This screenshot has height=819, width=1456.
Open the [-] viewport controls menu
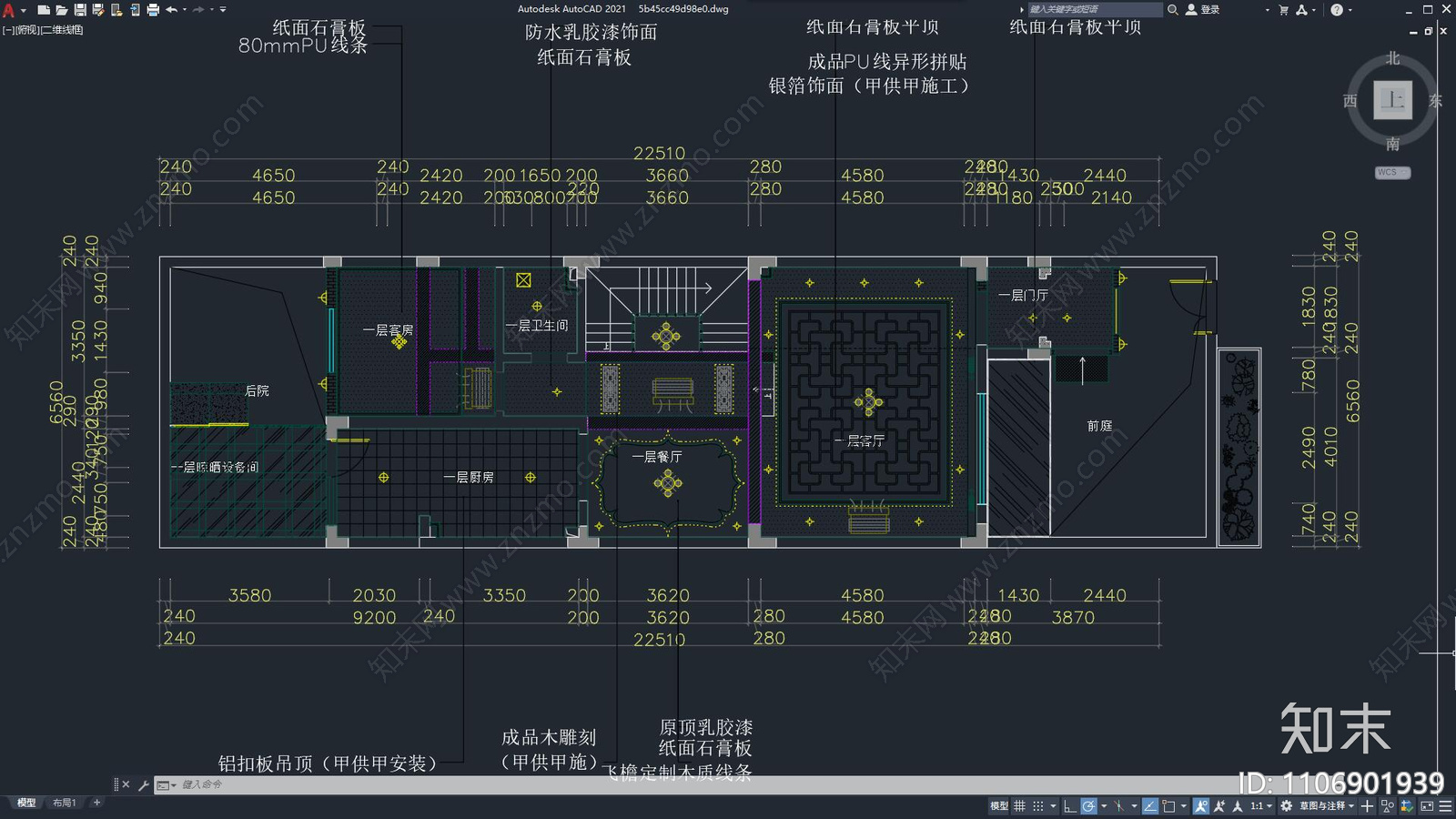8,30
